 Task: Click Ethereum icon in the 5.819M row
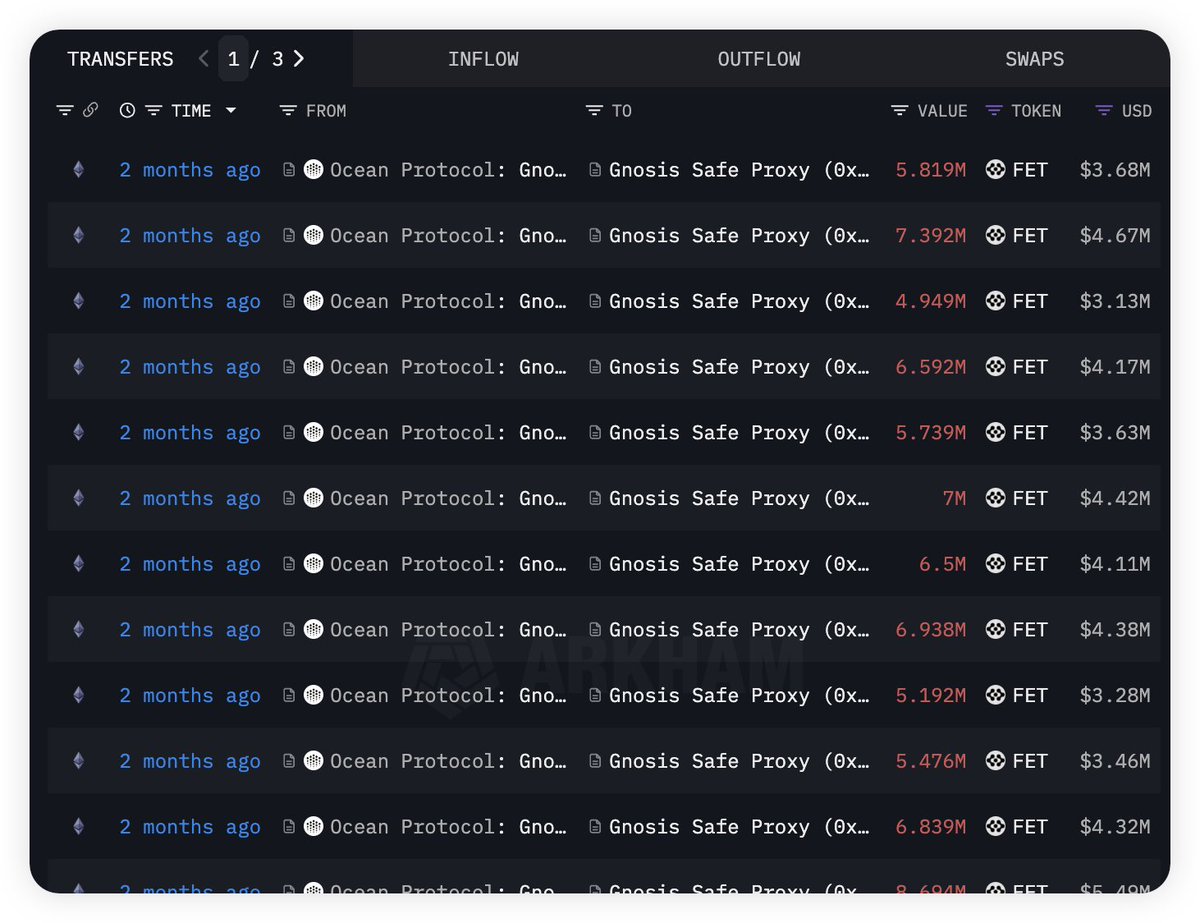click(x=78, y=170)
